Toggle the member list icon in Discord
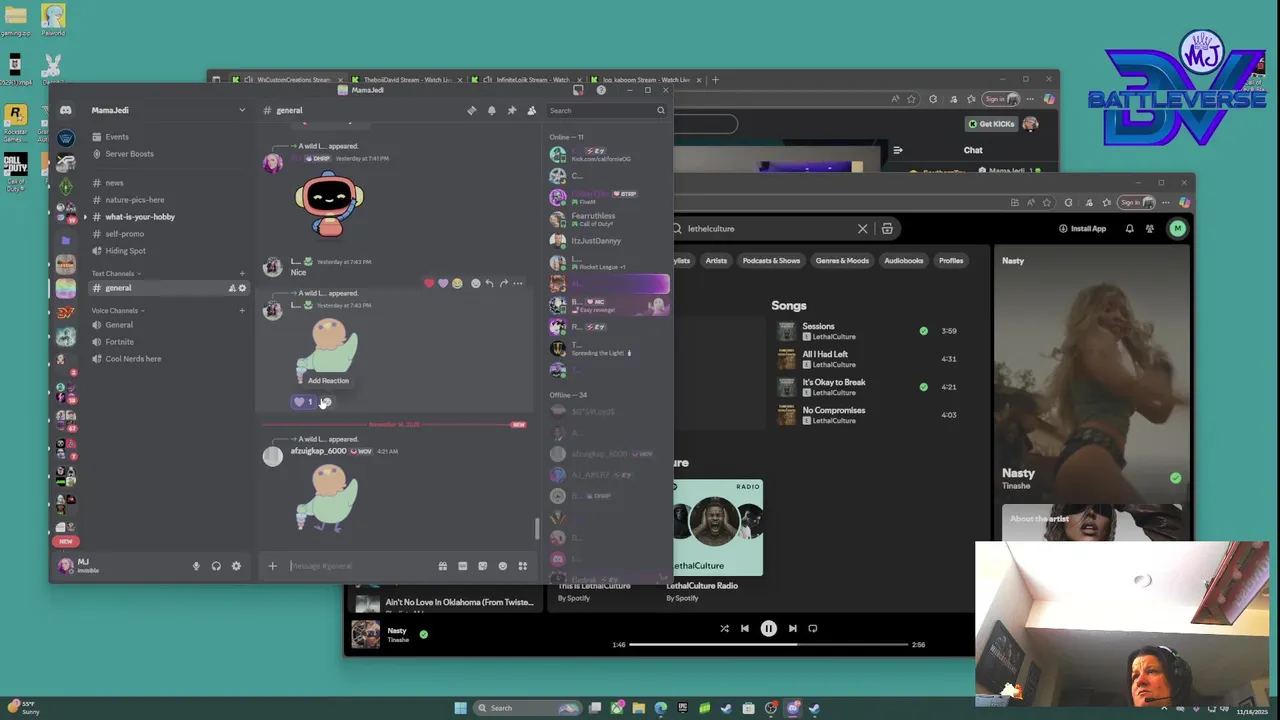Image resolution: width=1280 pixels, height=720 pixels. tap(531, 110)
